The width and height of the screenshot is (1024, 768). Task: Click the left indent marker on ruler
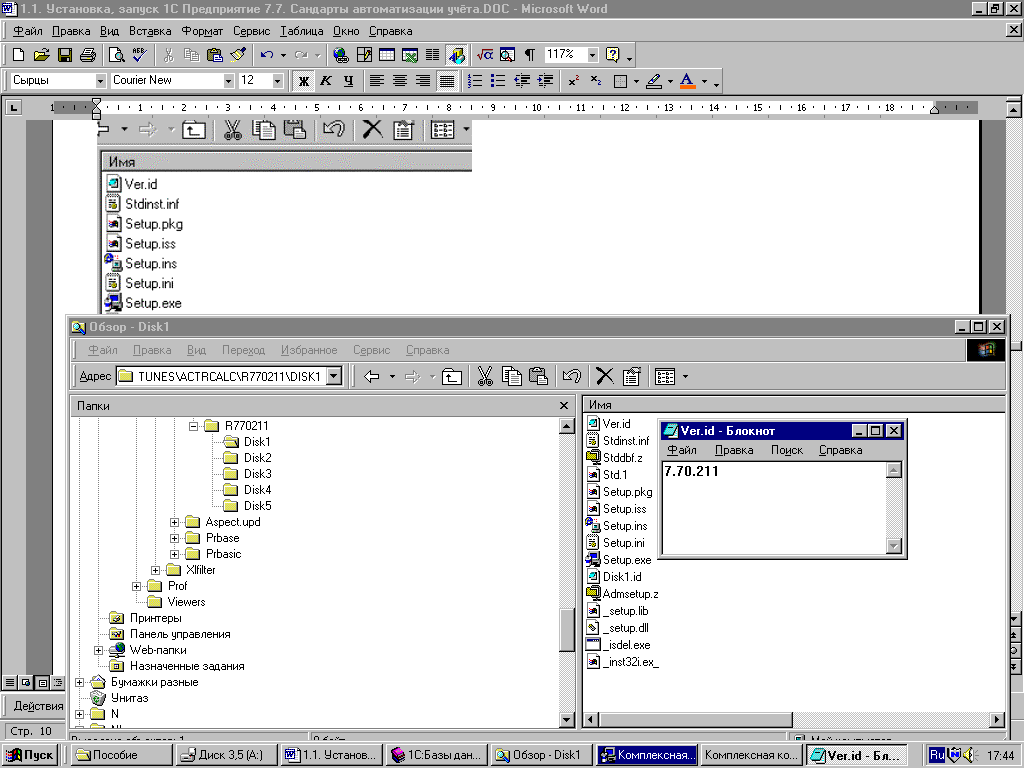[97, 115]
